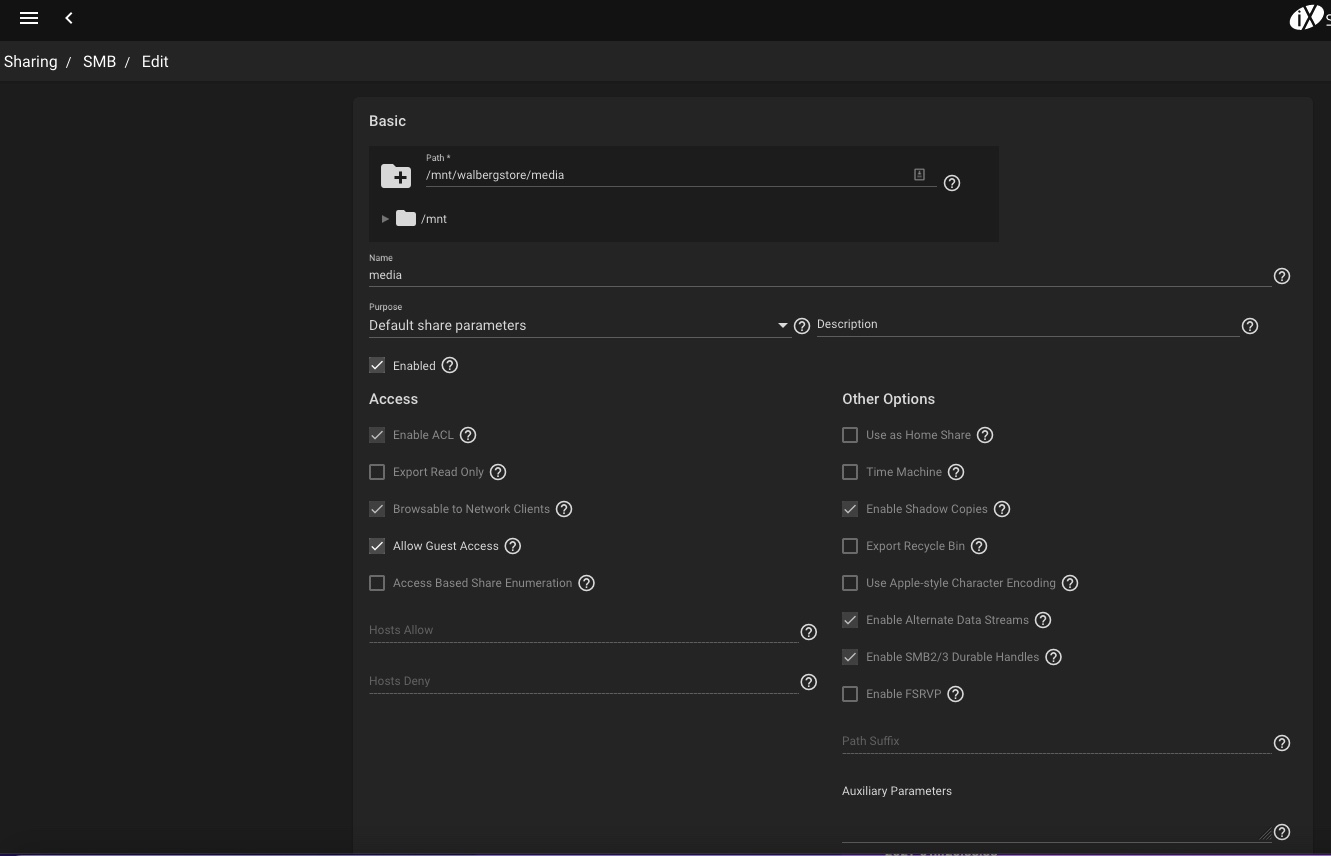This screenshot has width=1331, height=856.
Task: Go to Sharing breadcrumb
Action: tap(30, 62)
